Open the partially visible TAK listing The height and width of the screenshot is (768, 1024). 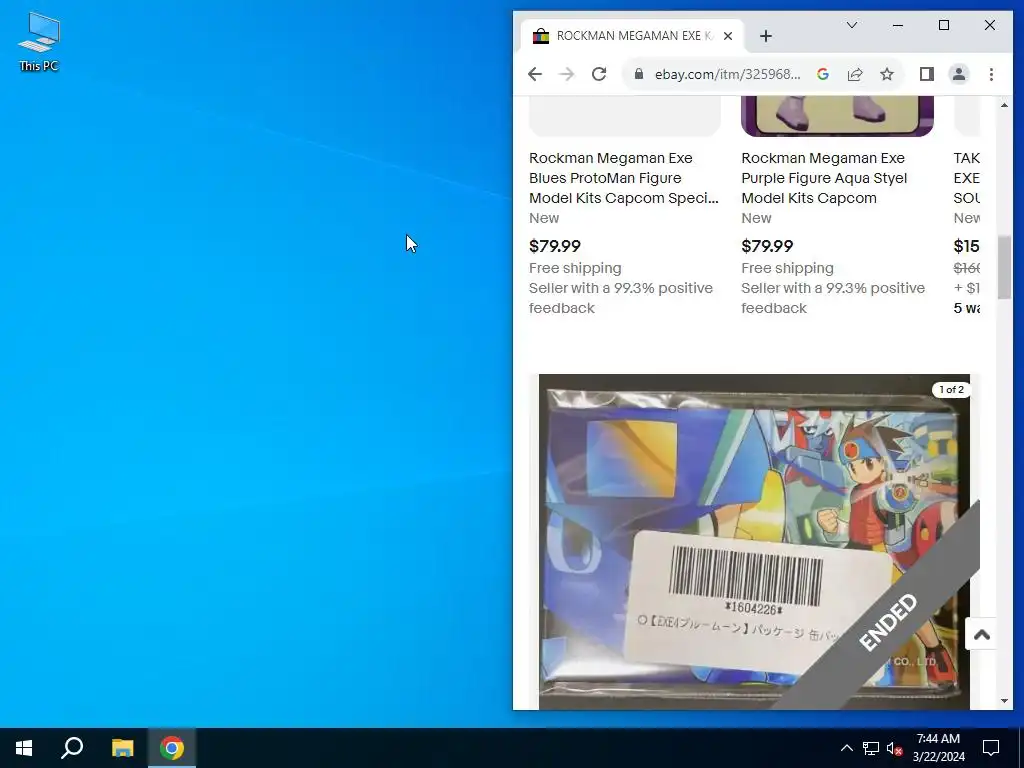(967, 178)
